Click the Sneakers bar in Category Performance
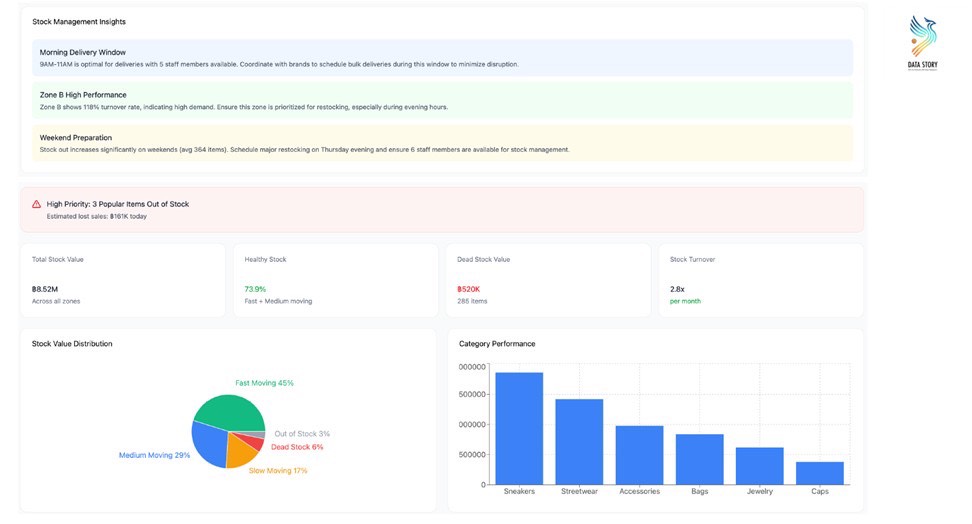This screenshot has height=524, width=972. click(x=519, y=428)
